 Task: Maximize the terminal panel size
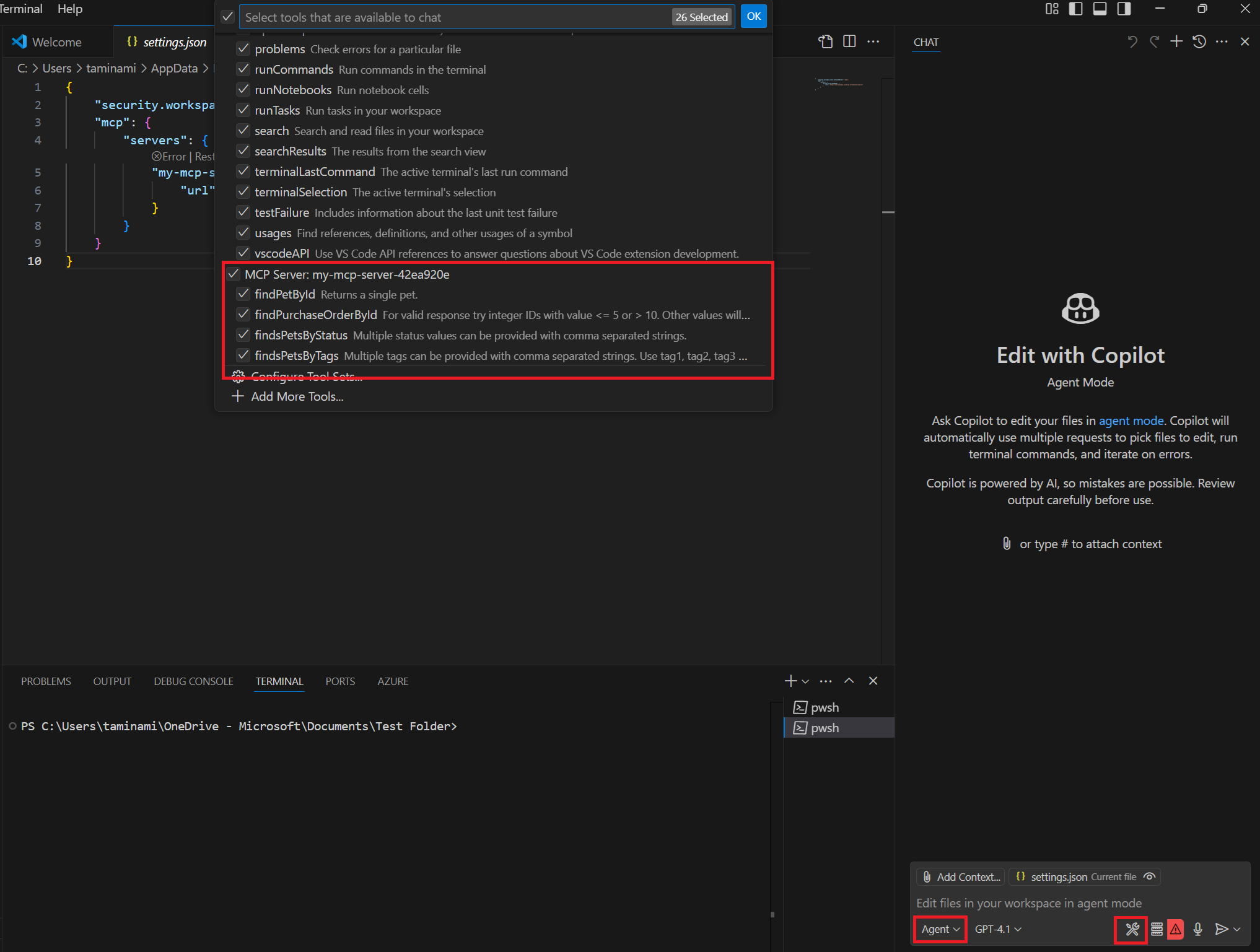click(x=849, y=681)
